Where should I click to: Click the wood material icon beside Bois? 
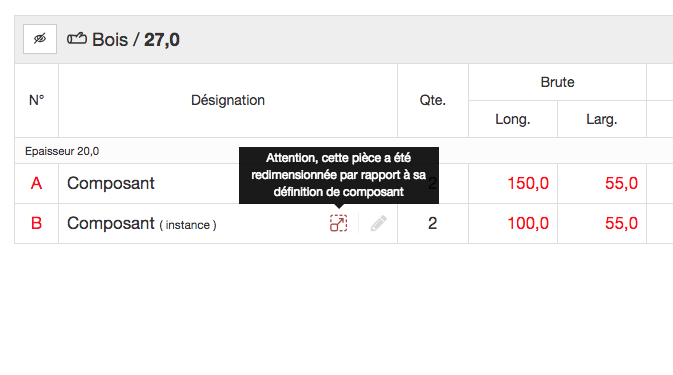point(77,39)
